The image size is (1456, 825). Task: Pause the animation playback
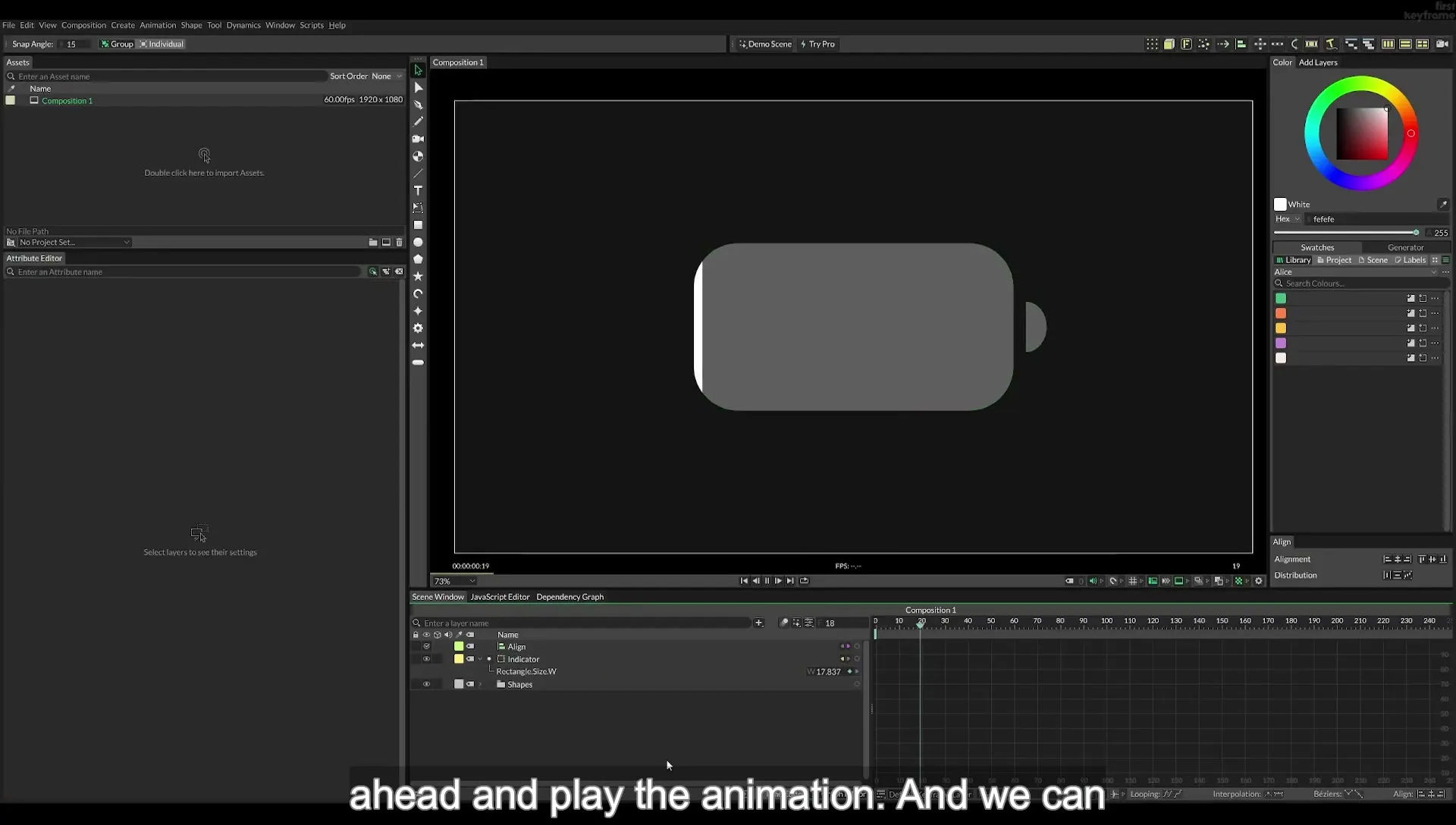point(767,581)
